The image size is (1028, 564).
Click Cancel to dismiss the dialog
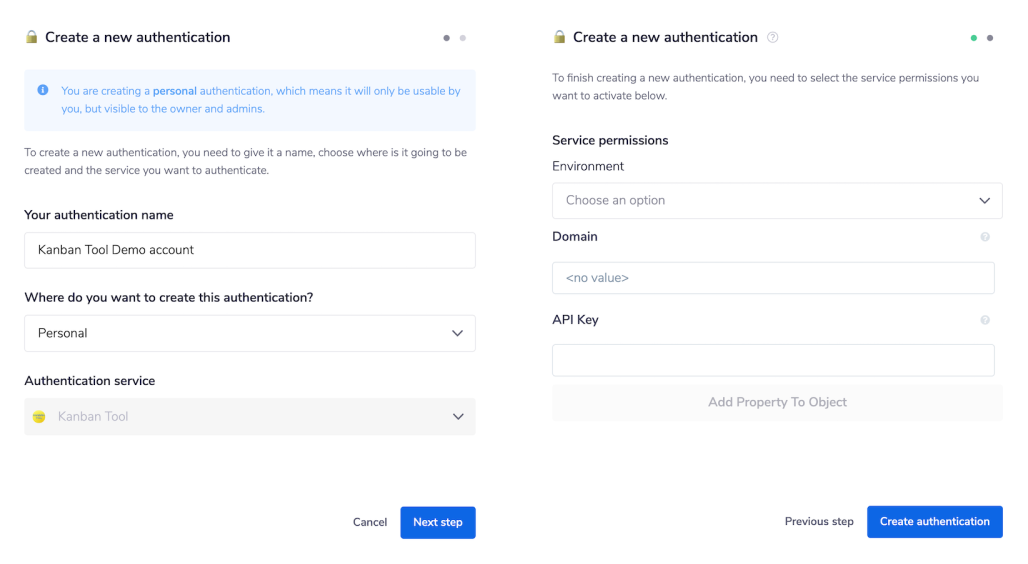click(x=370, y=522)
